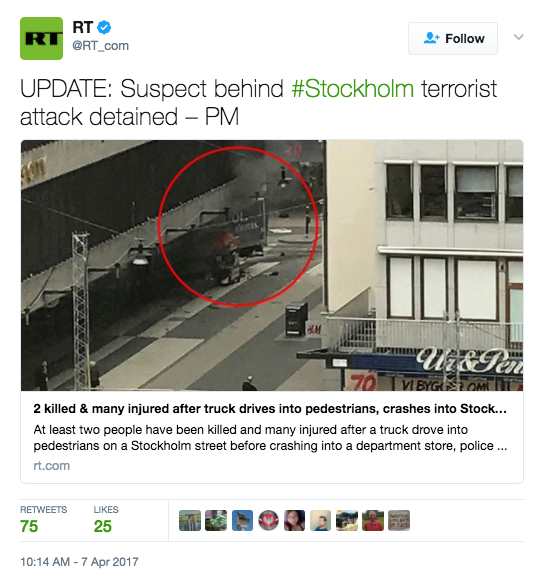555x576 pixels.
Task: Open the Stockholm truck photo in the link card
Action: pos(272,265)
